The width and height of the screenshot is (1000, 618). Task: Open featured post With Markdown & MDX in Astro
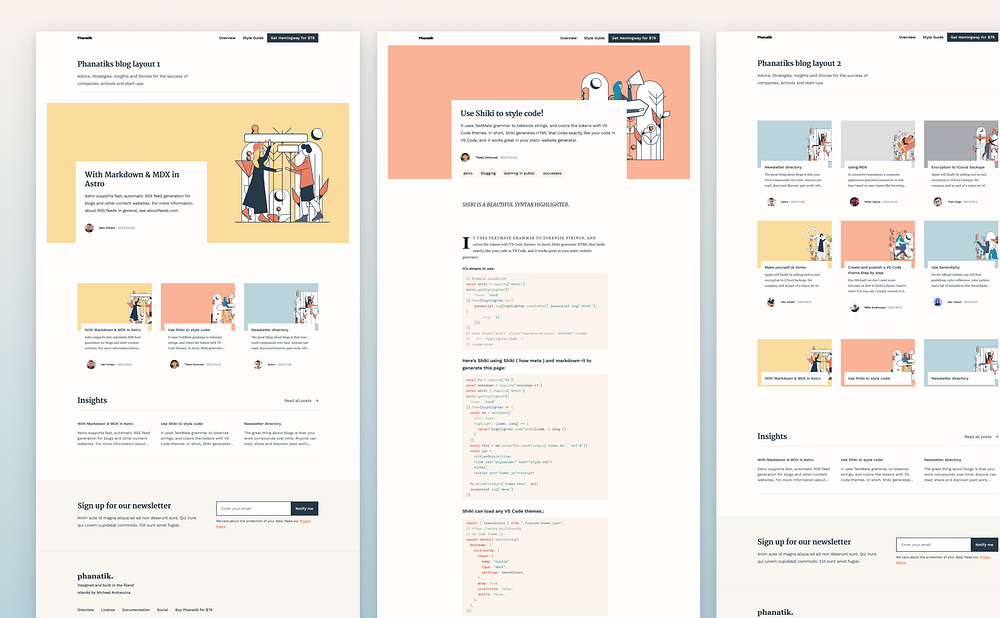(x=132, y=179)
